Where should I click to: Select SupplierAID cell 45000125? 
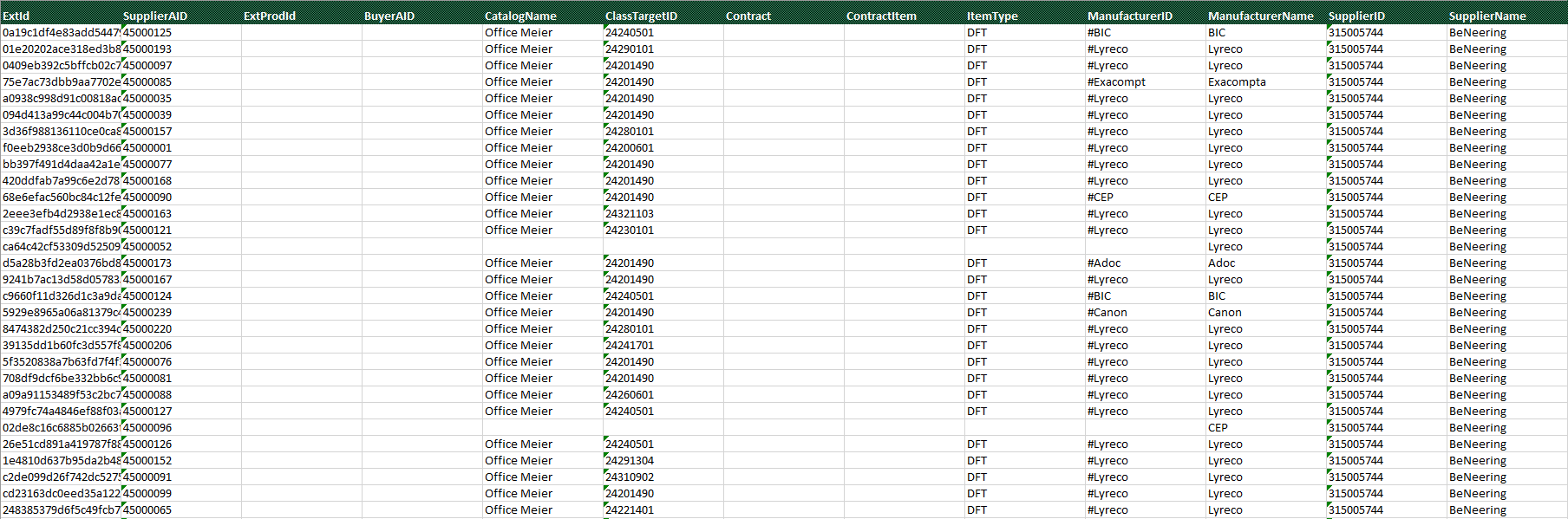[147, 33]
